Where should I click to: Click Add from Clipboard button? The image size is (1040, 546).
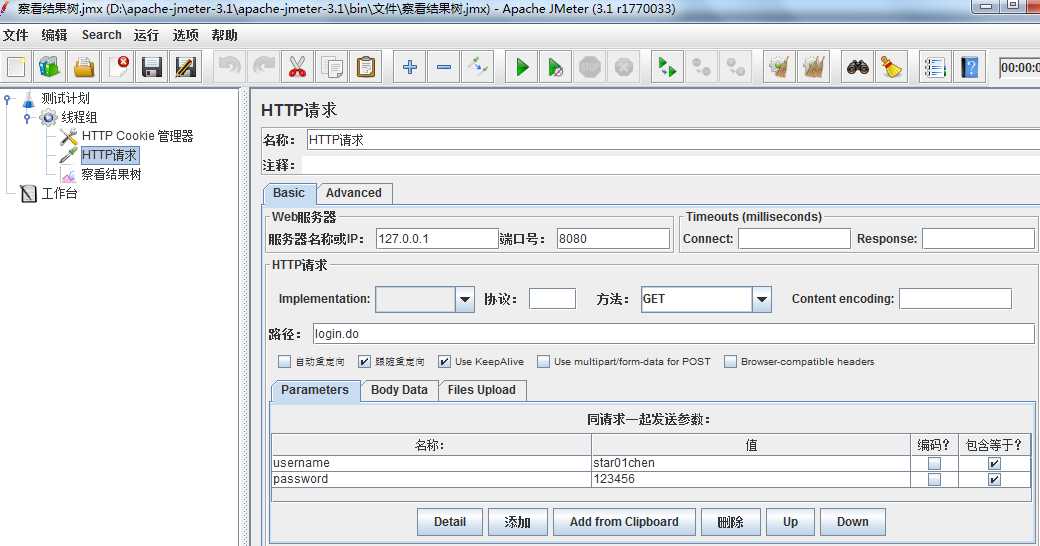(624, 522)
